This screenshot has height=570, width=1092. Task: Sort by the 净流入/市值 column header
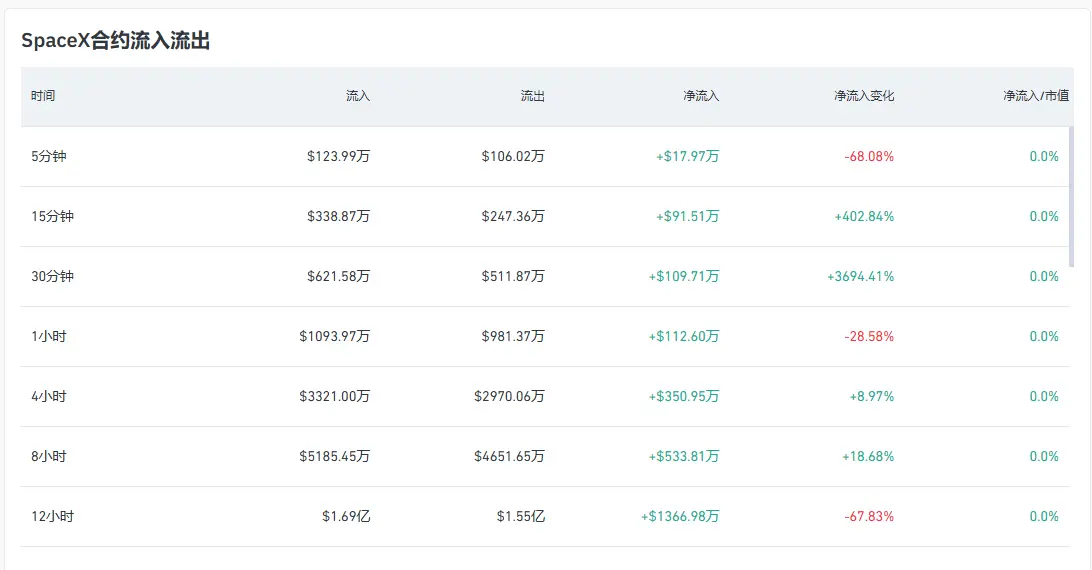pos(1036,96)
